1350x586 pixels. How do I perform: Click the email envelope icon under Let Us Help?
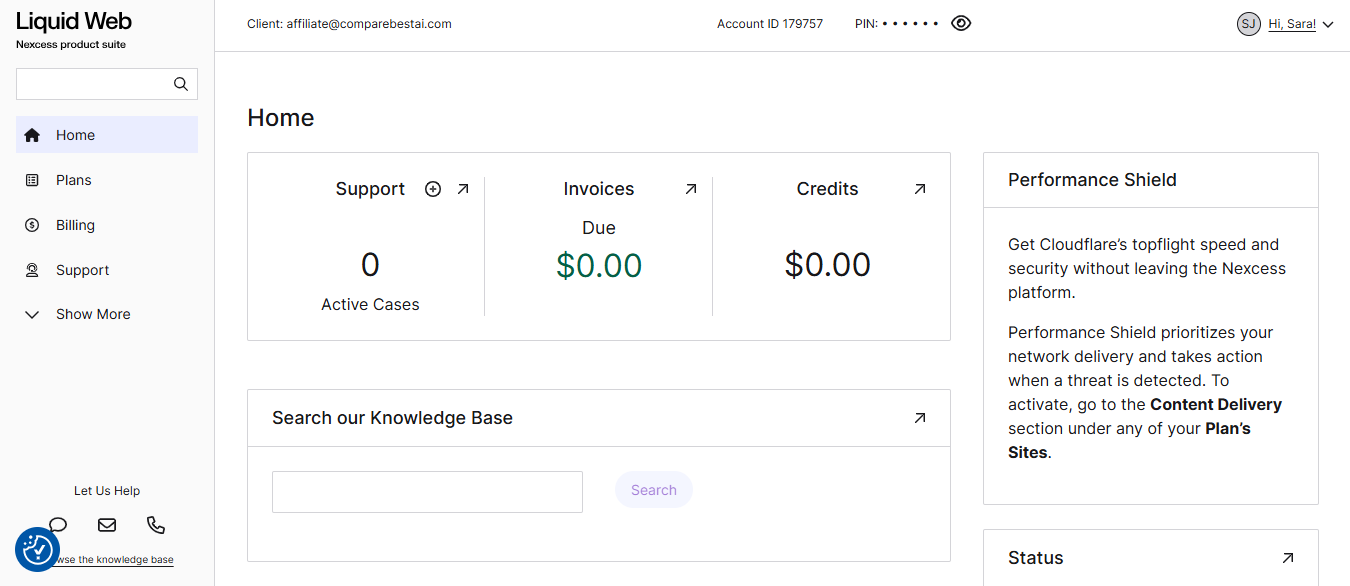[107, 525]
